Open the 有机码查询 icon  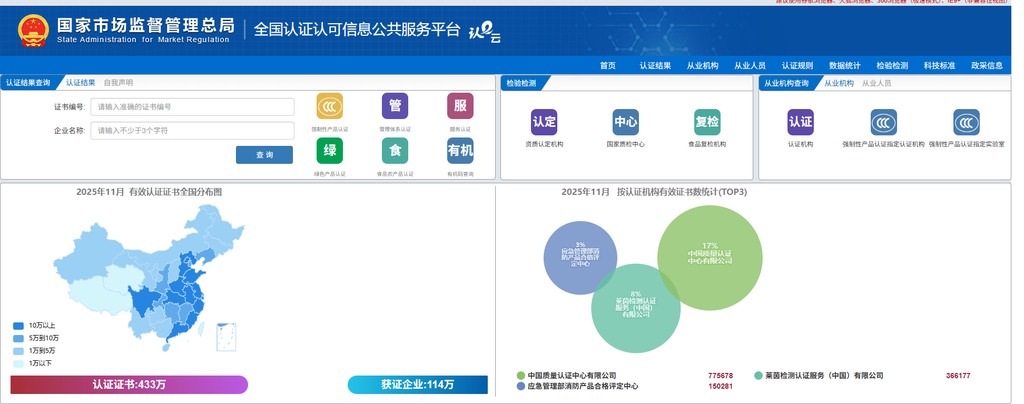[460, 151]
